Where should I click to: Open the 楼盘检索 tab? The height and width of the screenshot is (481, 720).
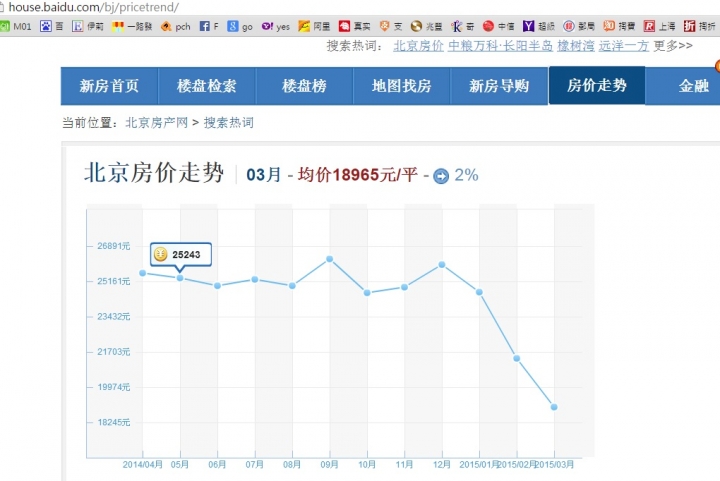coord(207,86)
